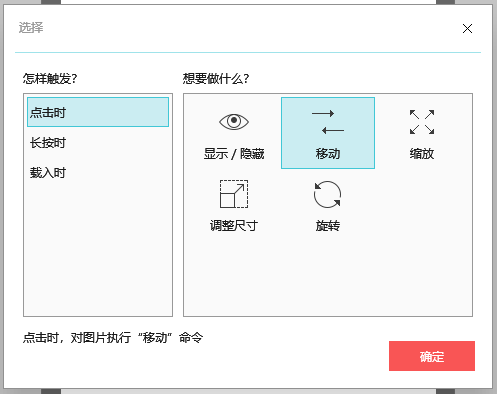Click the 显示 / 隐藏 text label

[234, 154]
